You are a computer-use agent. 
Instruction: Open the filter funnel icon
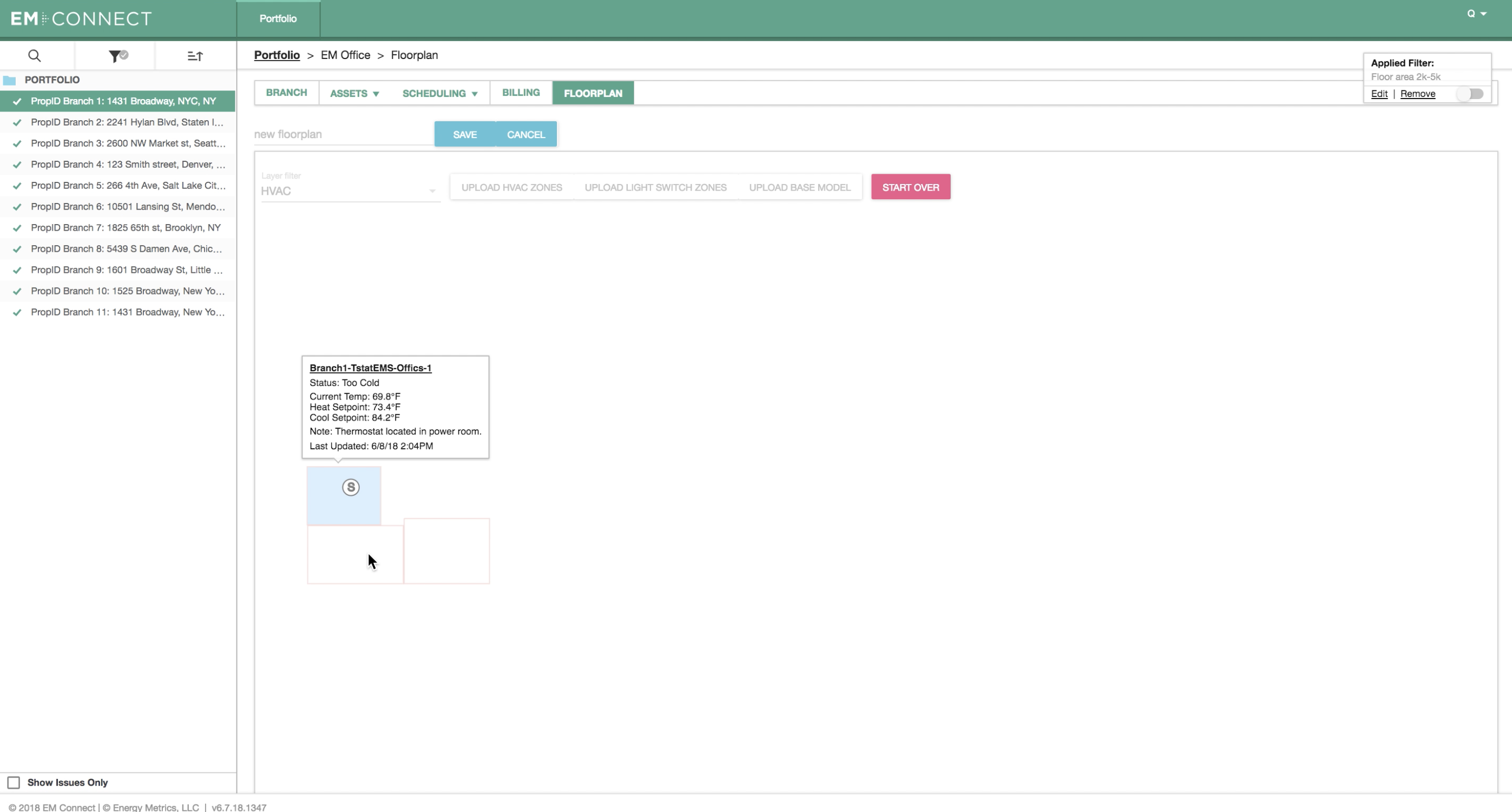pyautogui.click(x=118, y=56)
